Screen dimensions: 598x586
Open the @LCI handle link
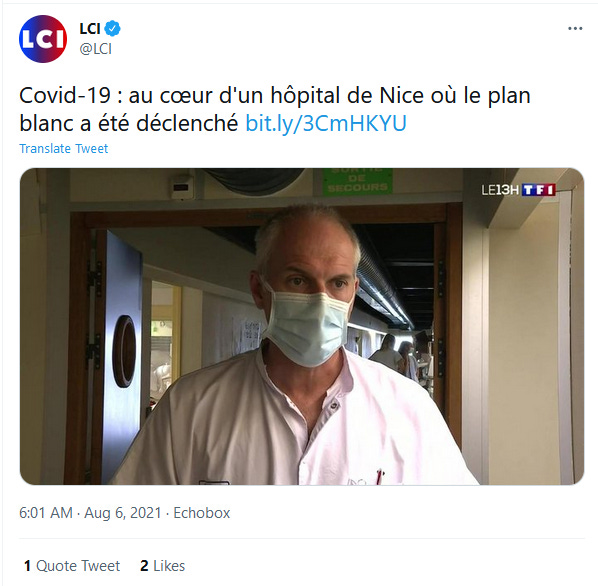(x=95, y=49)
